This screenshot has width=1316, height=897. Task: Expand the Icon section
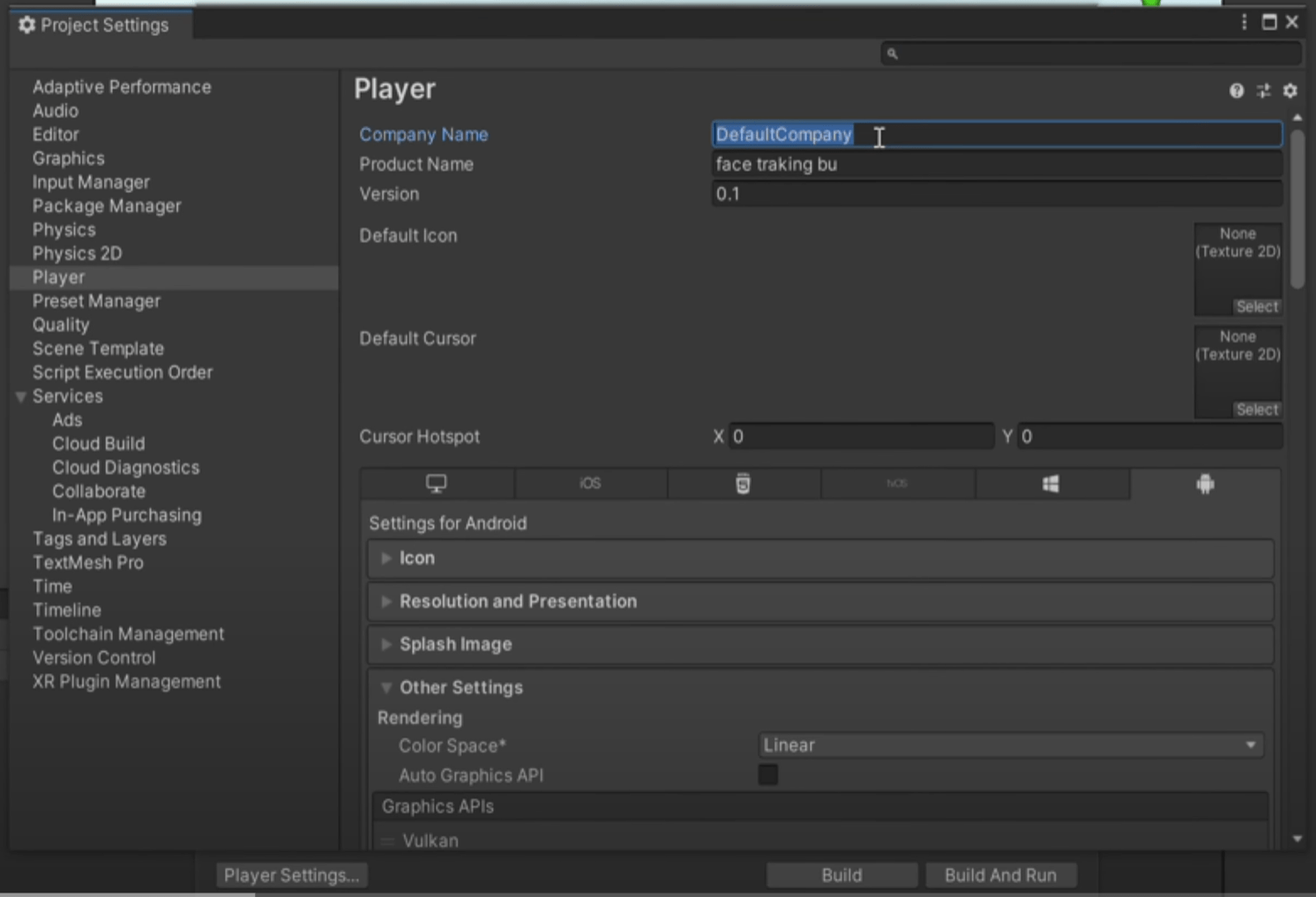(820, 558)
